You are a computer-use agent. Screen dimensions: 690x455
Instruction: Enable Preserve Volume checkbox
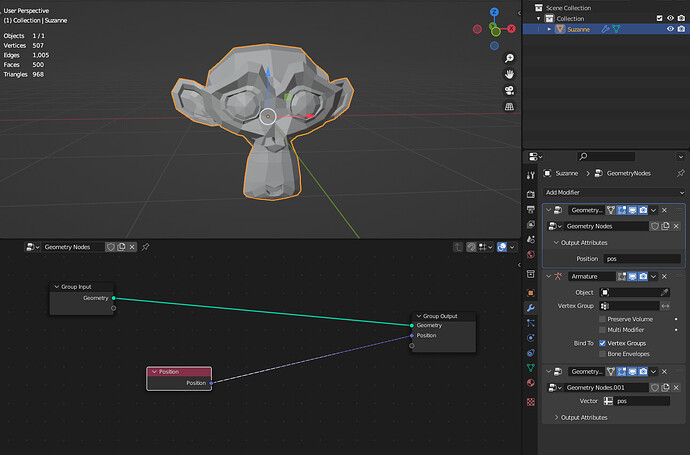point(602,319)
